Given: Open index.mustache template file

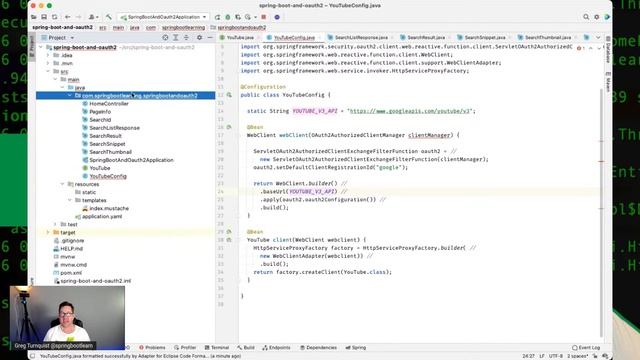Looking at the screenshot, I should click(x=109, y=209).
